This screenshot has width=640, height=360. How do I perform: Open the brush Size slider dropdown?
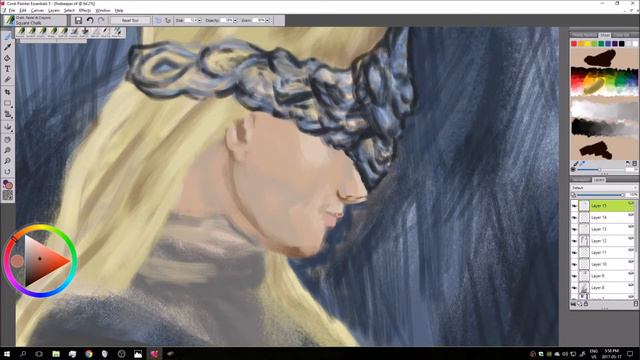[200, 20]
